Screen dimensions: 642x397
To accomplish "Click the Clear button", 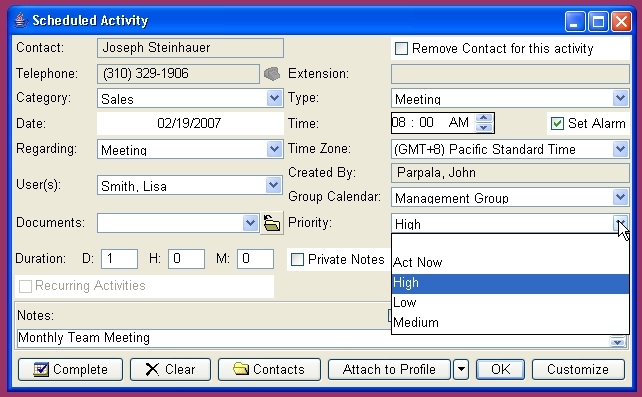I will [x=170, y=370].
